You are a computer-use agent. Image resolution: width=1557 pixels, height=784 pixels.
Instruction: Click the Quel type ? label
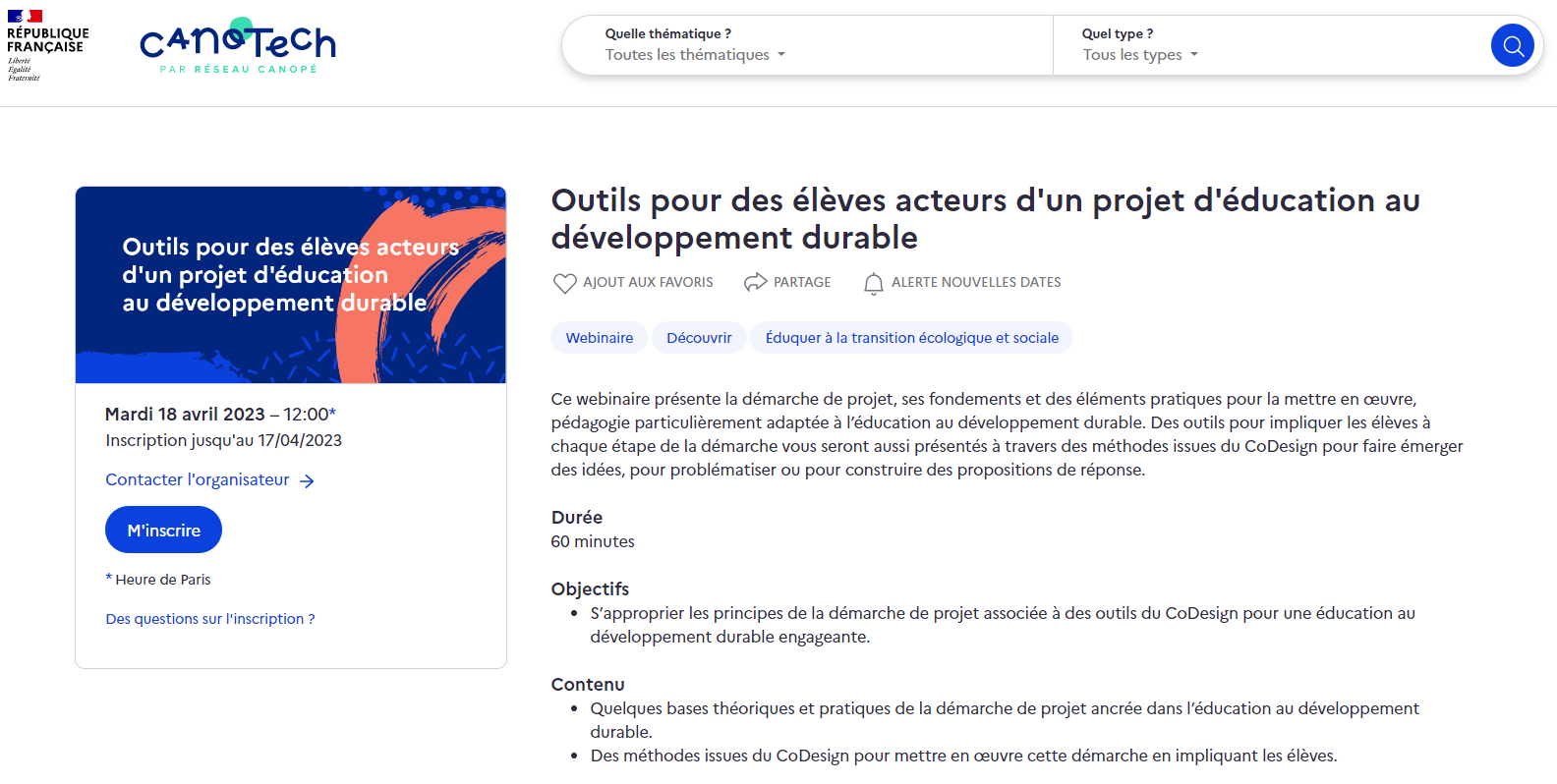tap(1117, 33)
